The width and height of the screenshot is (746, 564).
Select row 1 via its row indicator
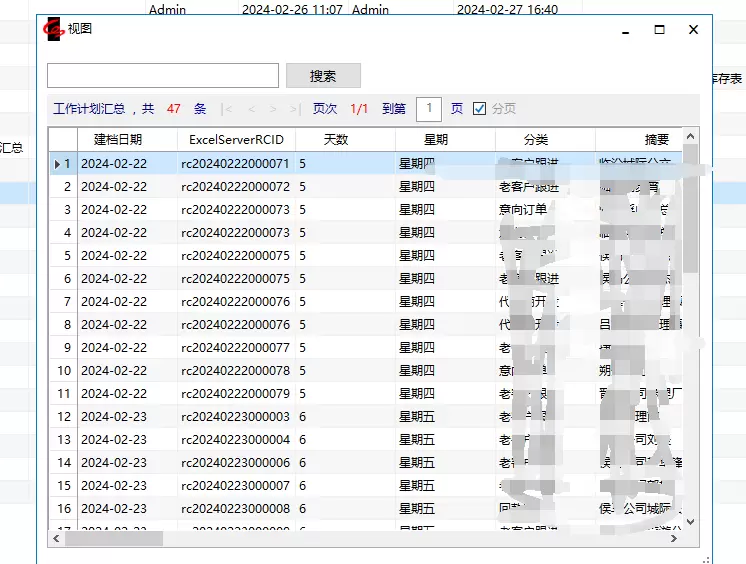pyautogui.click(x=62, y=163)
